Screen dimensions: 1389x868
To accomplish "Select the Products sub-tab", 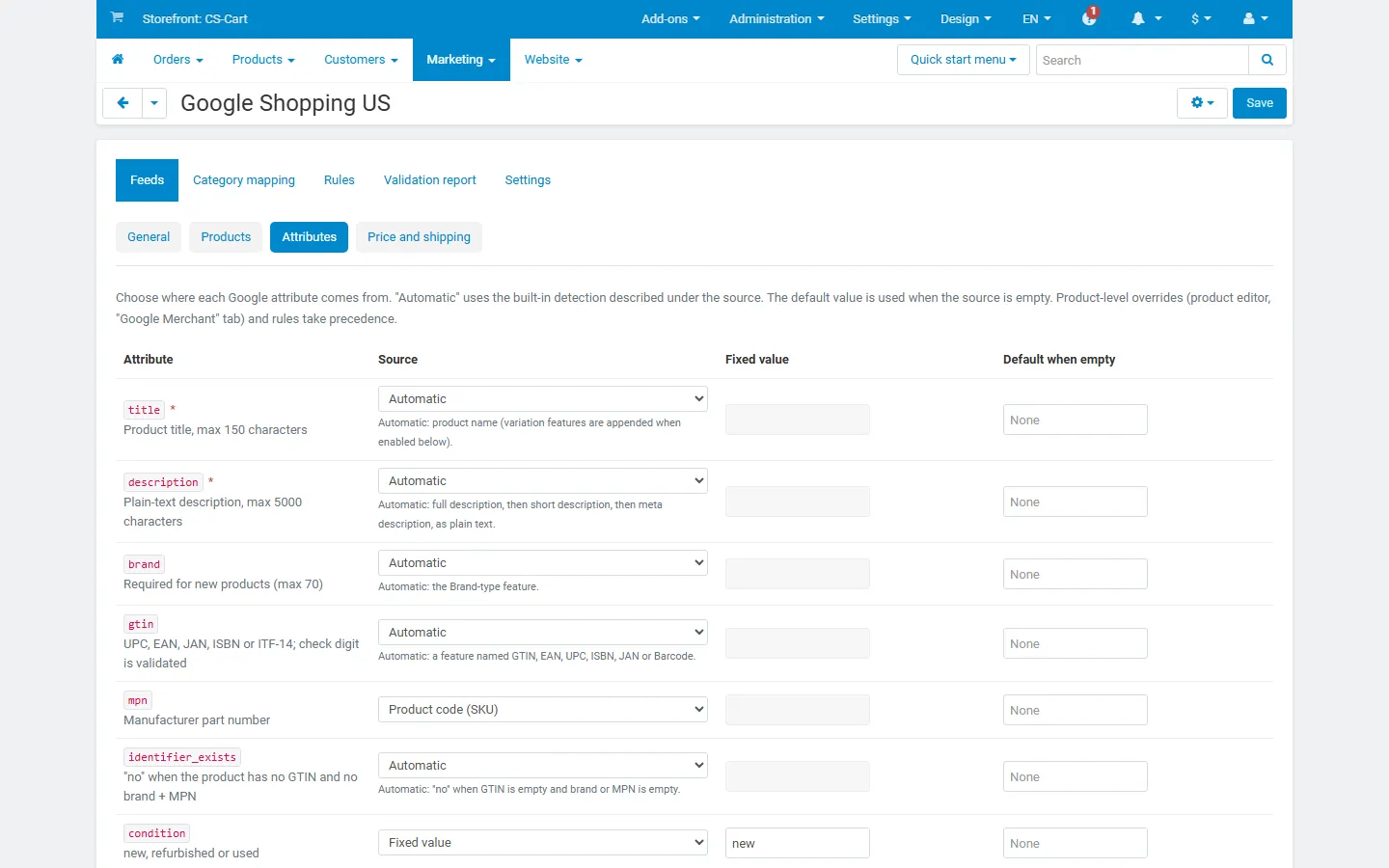I will [x=226, y=237].
